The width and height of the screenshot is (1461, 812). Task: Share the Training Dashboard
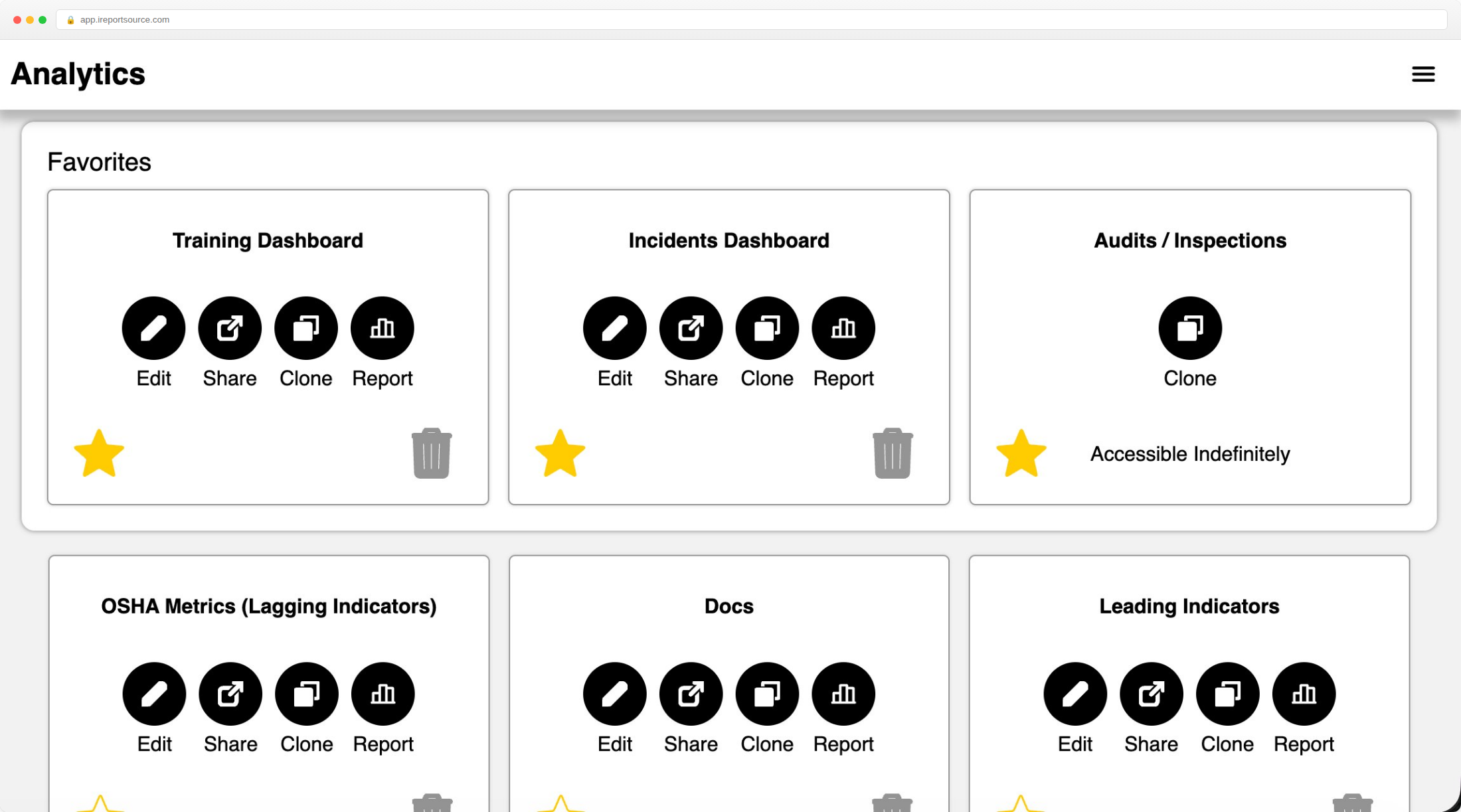230,328
